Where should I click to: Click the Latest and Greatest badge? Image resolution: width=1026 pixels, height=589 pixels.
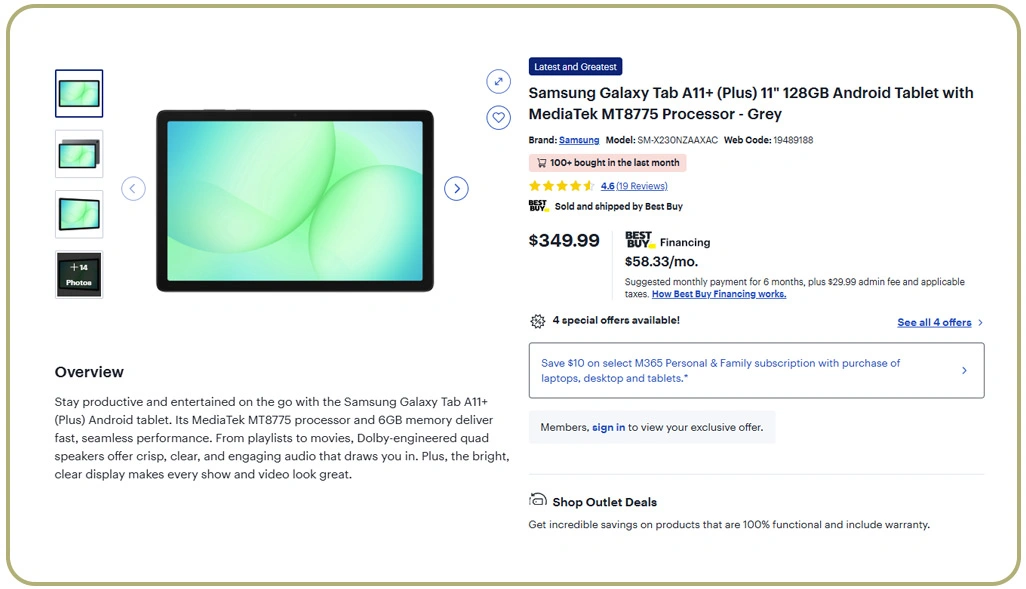tap(575, 67)
